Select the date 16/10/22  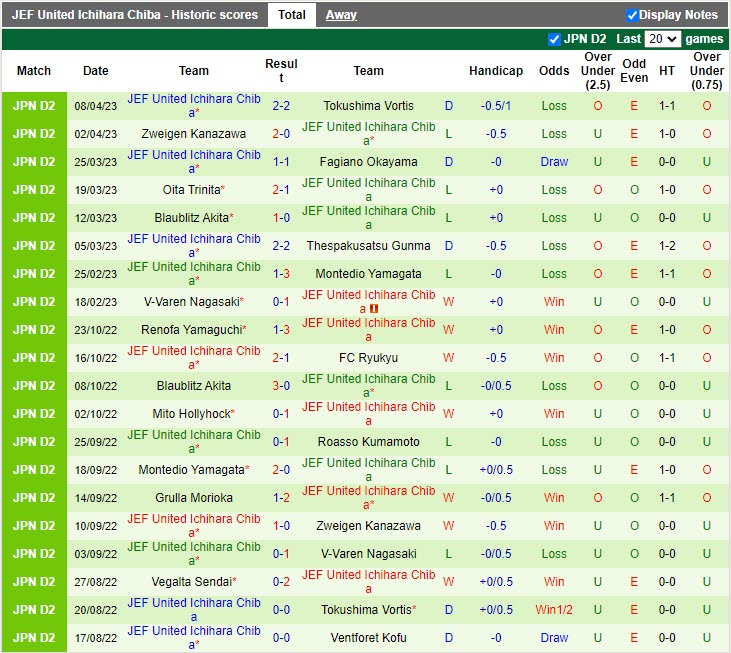click(96, 357)
